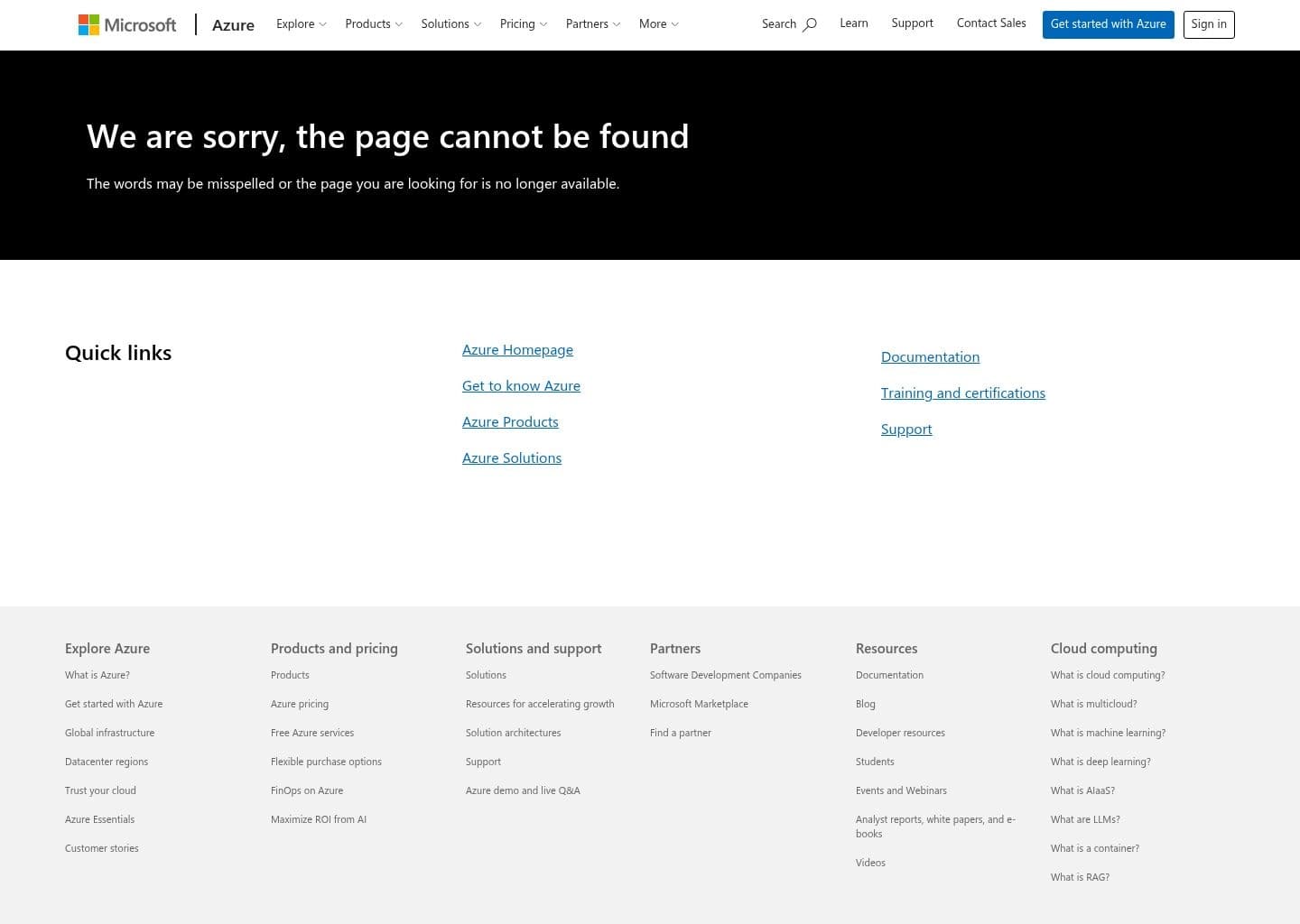Open the Documentation quick link
The height and width of the screenshot is (924, 1300).
930,357
